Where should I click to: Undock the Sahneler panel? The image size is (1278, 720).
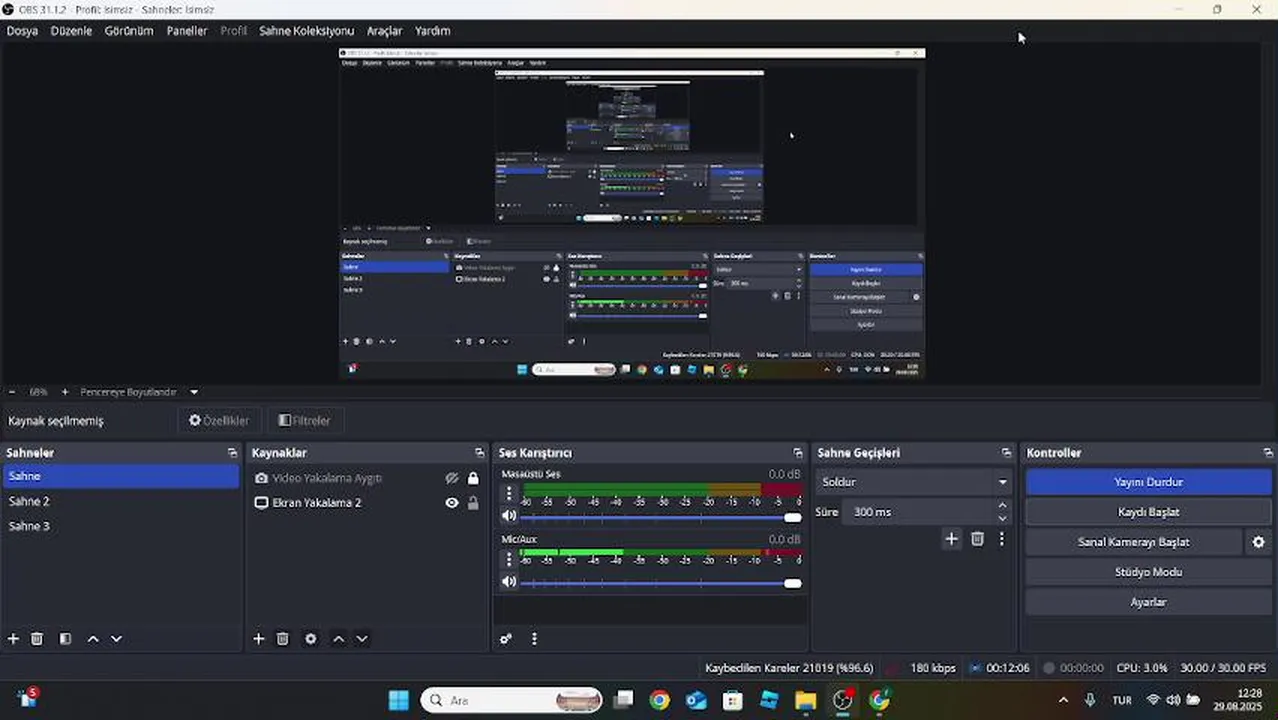[x=232, y=453]
